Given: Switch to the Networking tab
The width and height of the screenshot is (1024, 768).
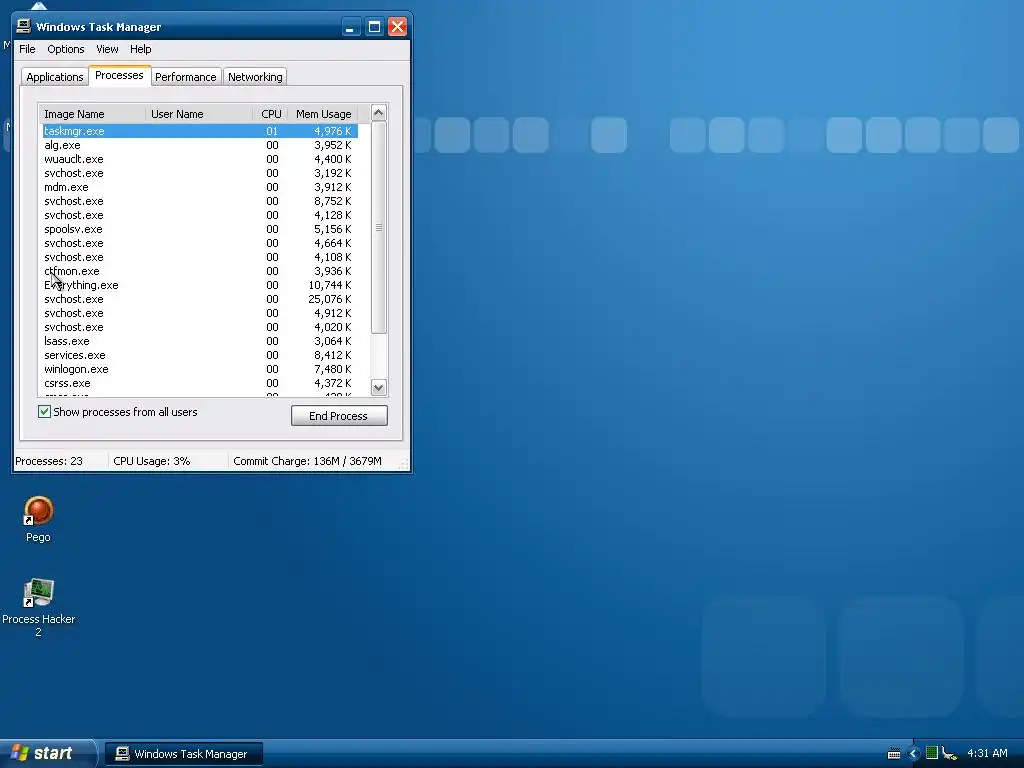Looking at the screenshot, I should click(x=255, y=77).
